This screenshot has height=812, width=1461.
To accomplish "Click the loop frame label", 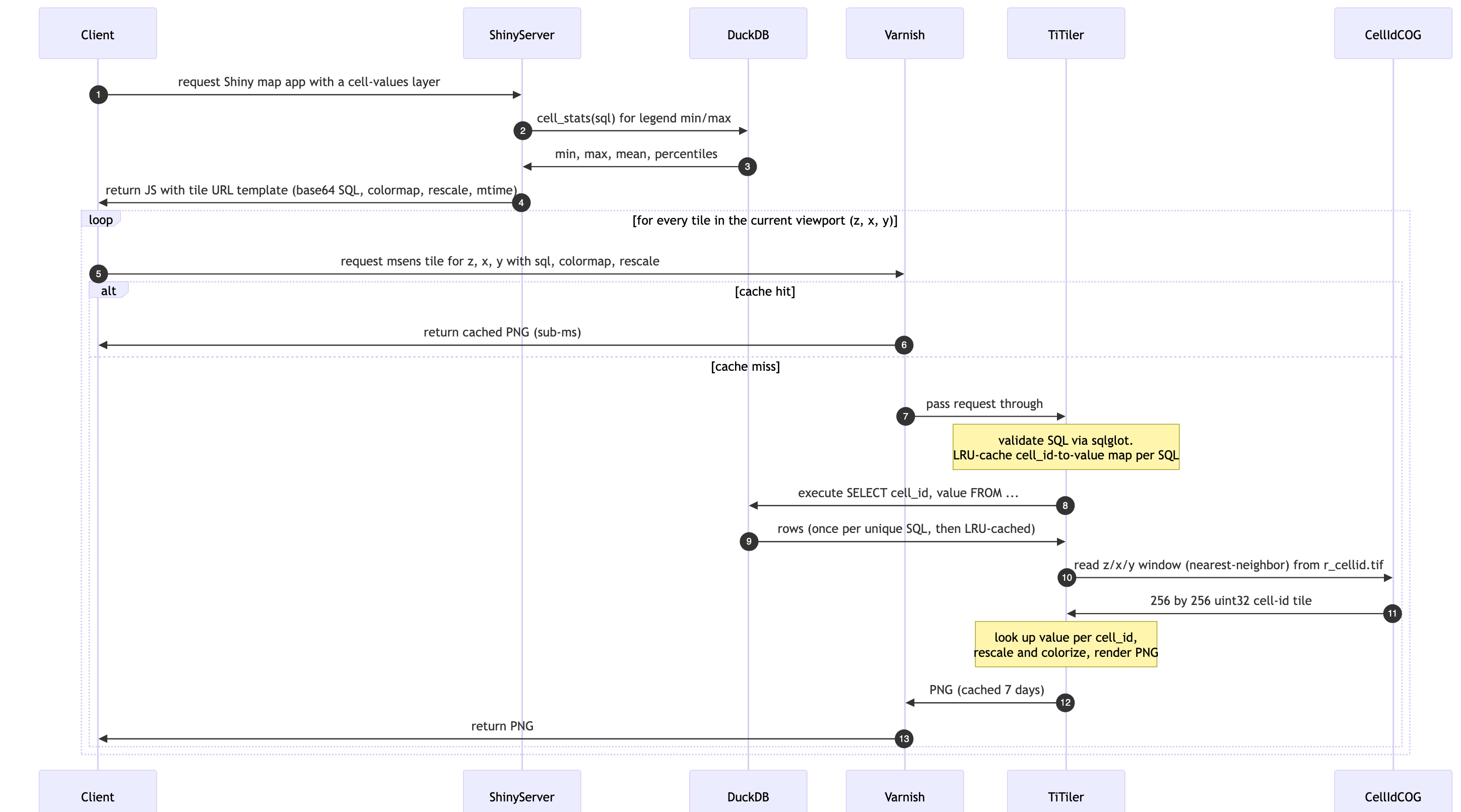I will point(101,220).
